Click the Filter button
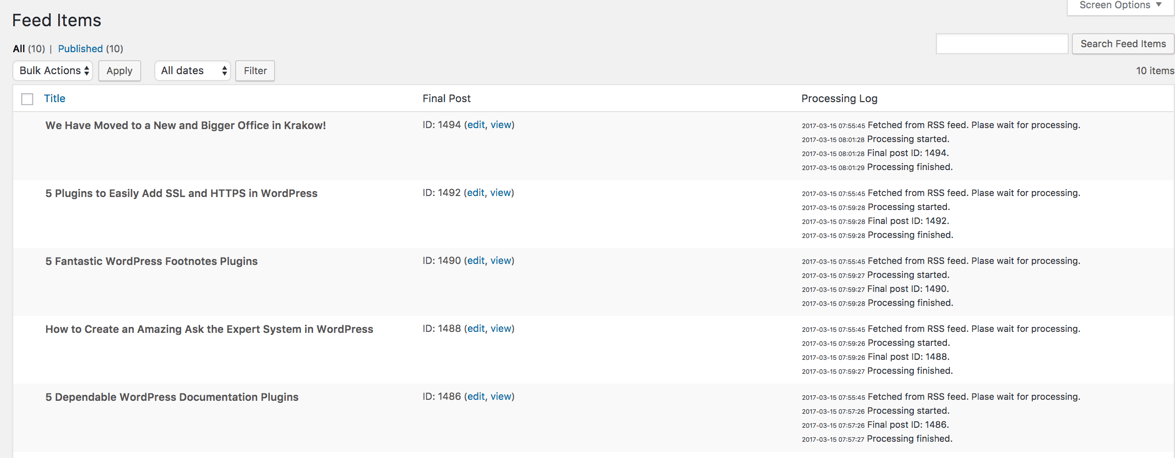 pos(255,71)
